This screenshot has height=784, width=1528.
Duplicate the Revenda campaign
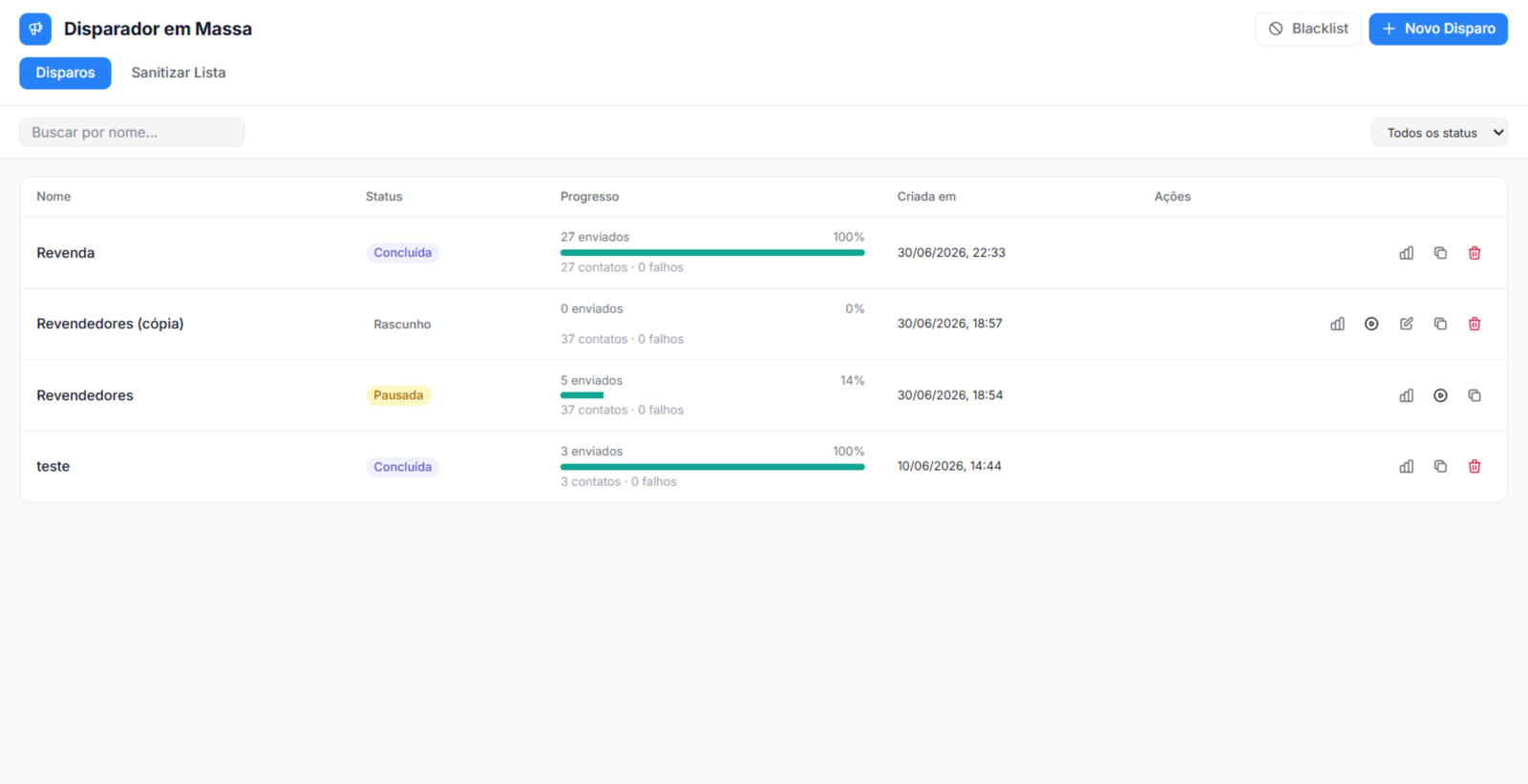1440,253
